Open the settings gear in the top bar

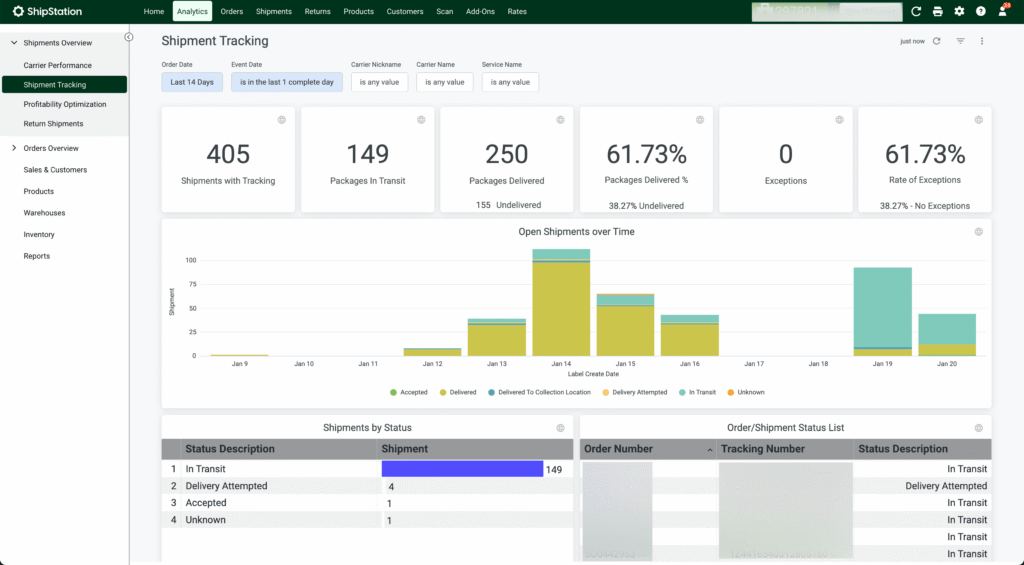point(959,11)
